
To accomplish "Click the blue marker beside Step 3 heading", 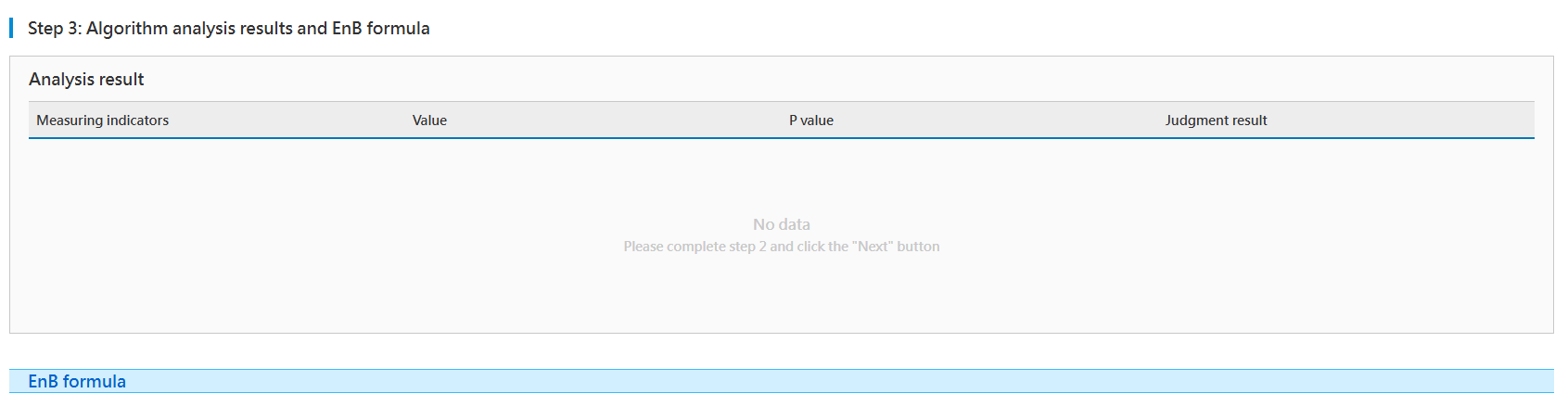I will pos(11,28).
